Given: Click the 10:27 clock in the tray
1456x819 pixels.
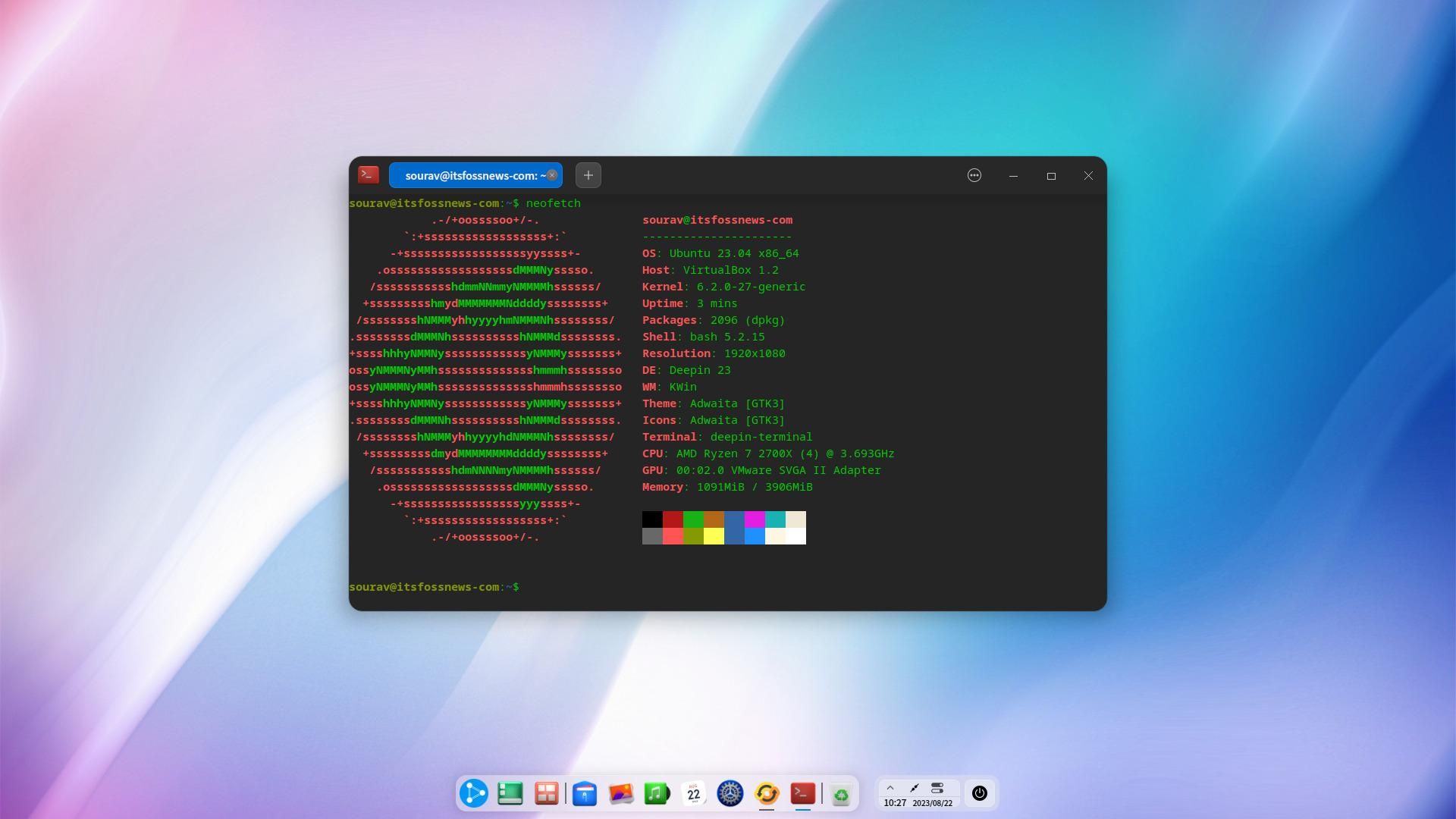Looking at the screenshot, I should (895, 803).
